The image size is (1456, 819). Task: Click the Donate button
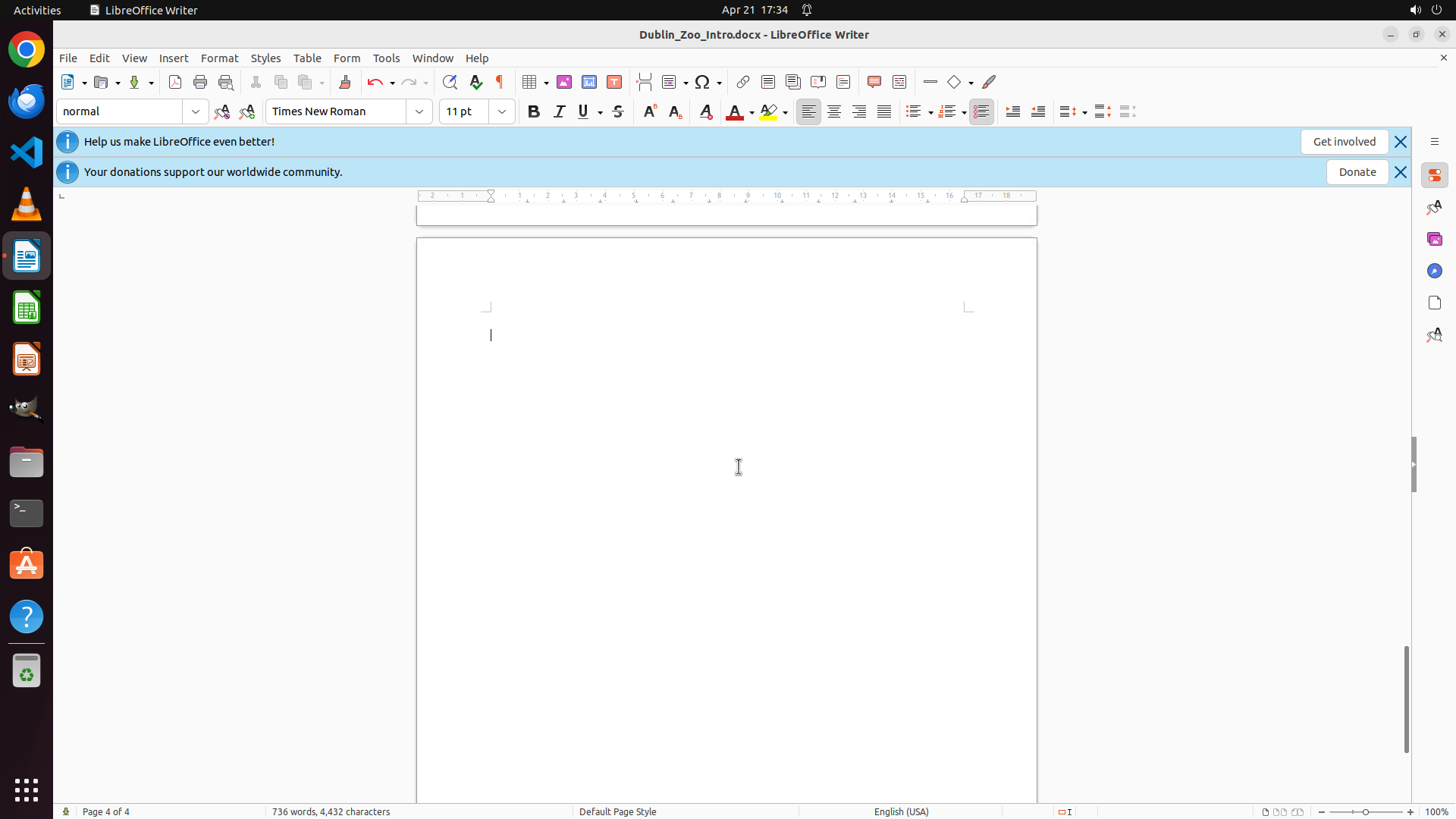click(1357, 172)
